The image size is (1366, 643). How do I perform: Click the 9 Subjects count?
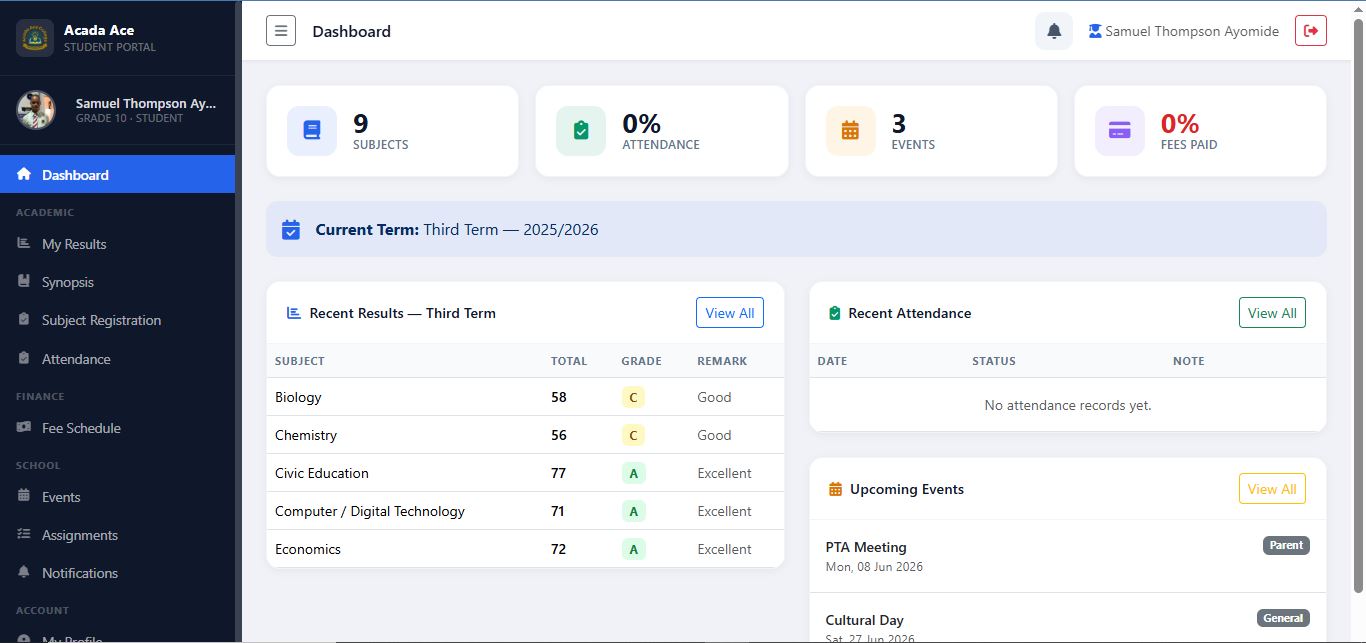pyautogui.click(x=361, y=123)
